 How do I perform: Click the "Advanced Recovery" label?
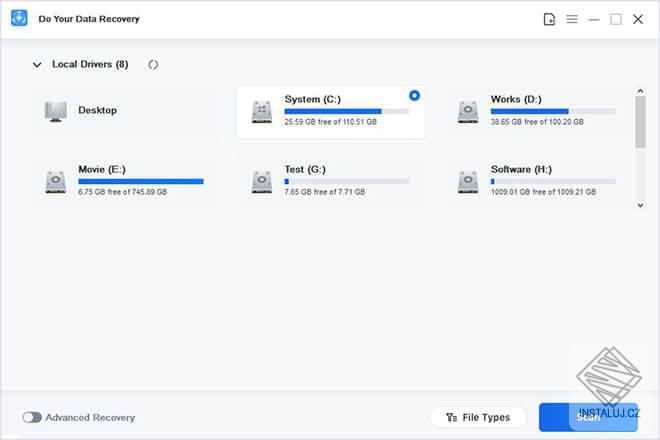tap(90, 417)
